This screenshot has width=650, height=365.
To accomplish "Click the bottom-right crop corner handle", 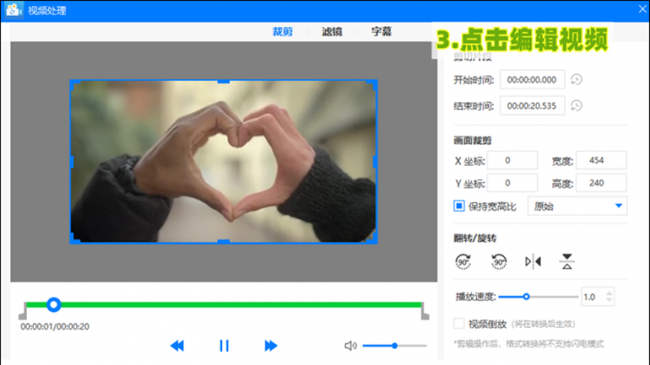I will click(373, 239).
